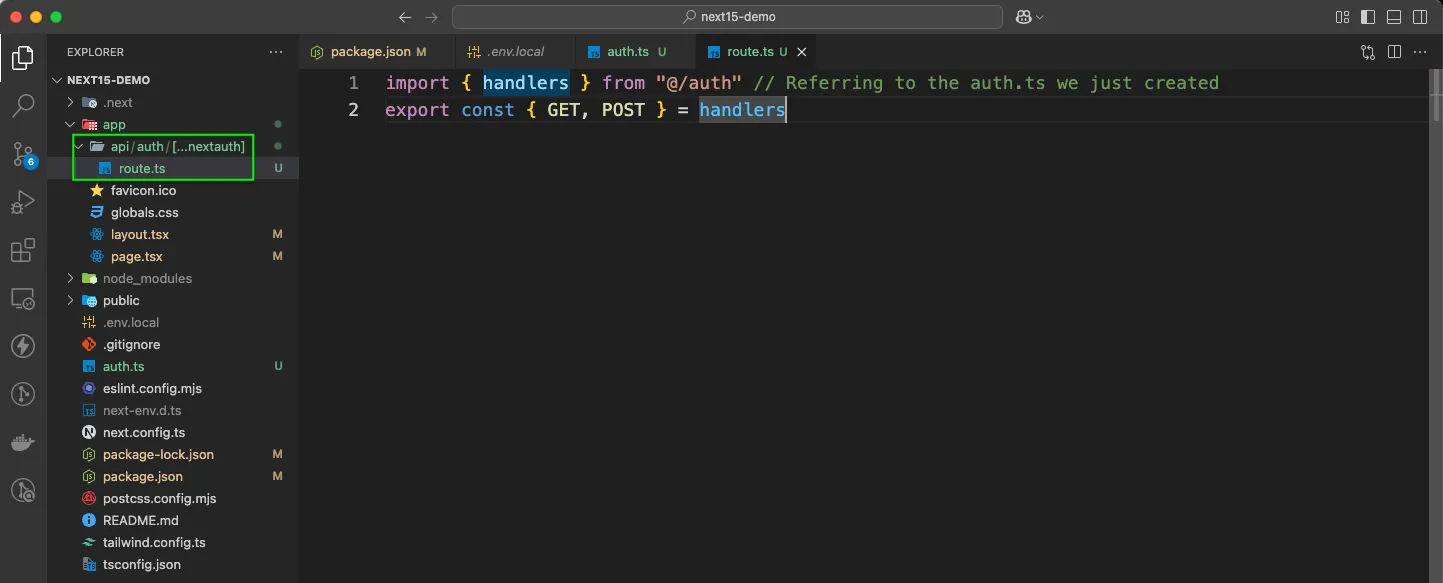This screenshot has width=1443, height=583.
Task: Open globals.css in the explorer
Action: 144,212
